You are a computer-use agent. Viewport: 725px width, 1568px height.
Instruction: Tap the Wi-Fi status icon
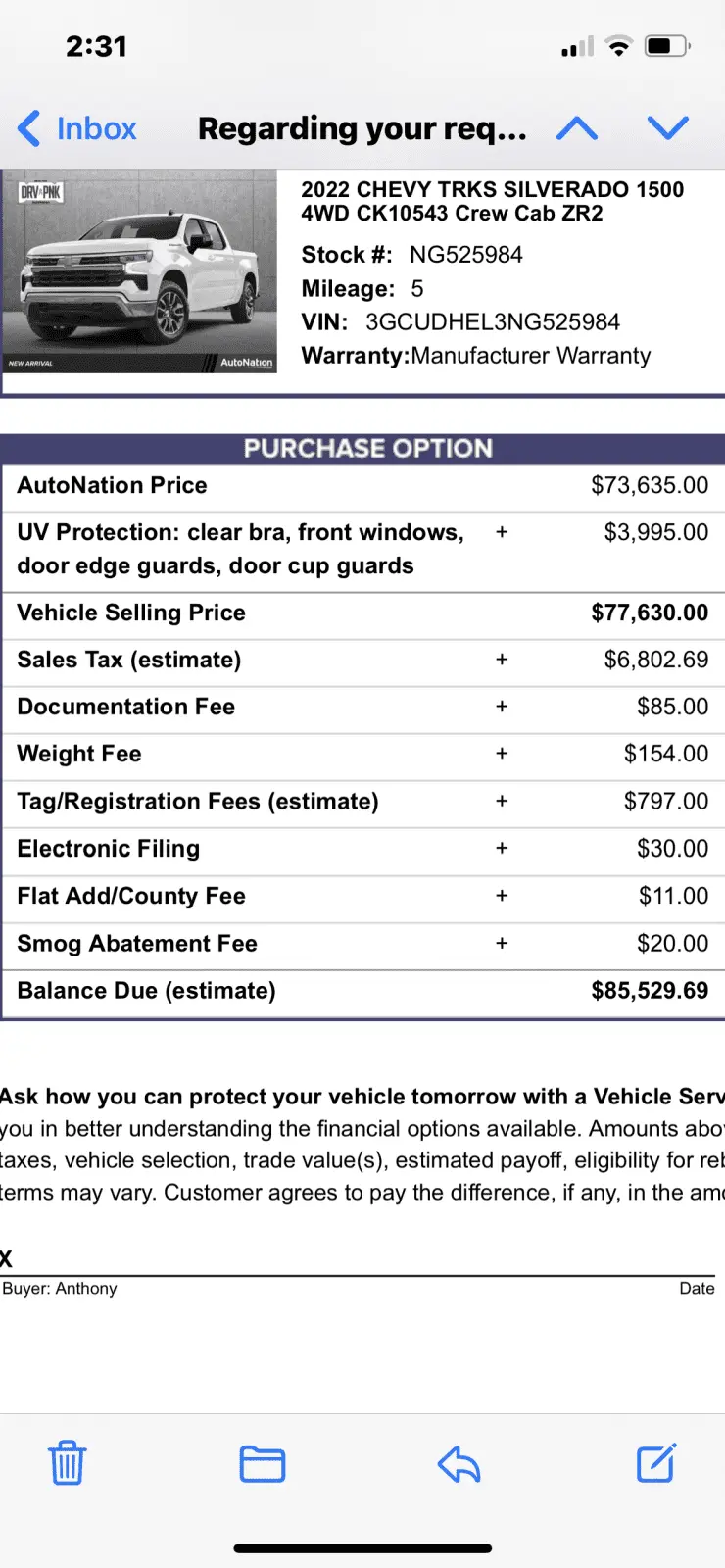point(618,46)
